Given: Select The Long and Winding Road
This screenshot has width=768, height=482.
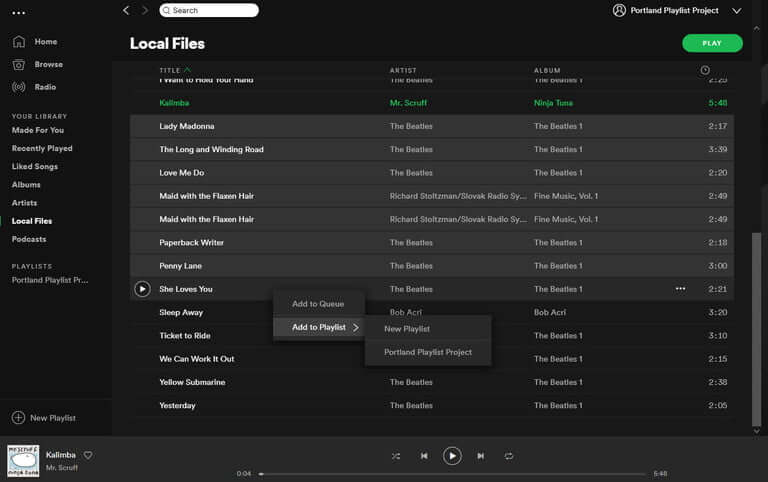Looking at the screenshot, I should [432, 149].
